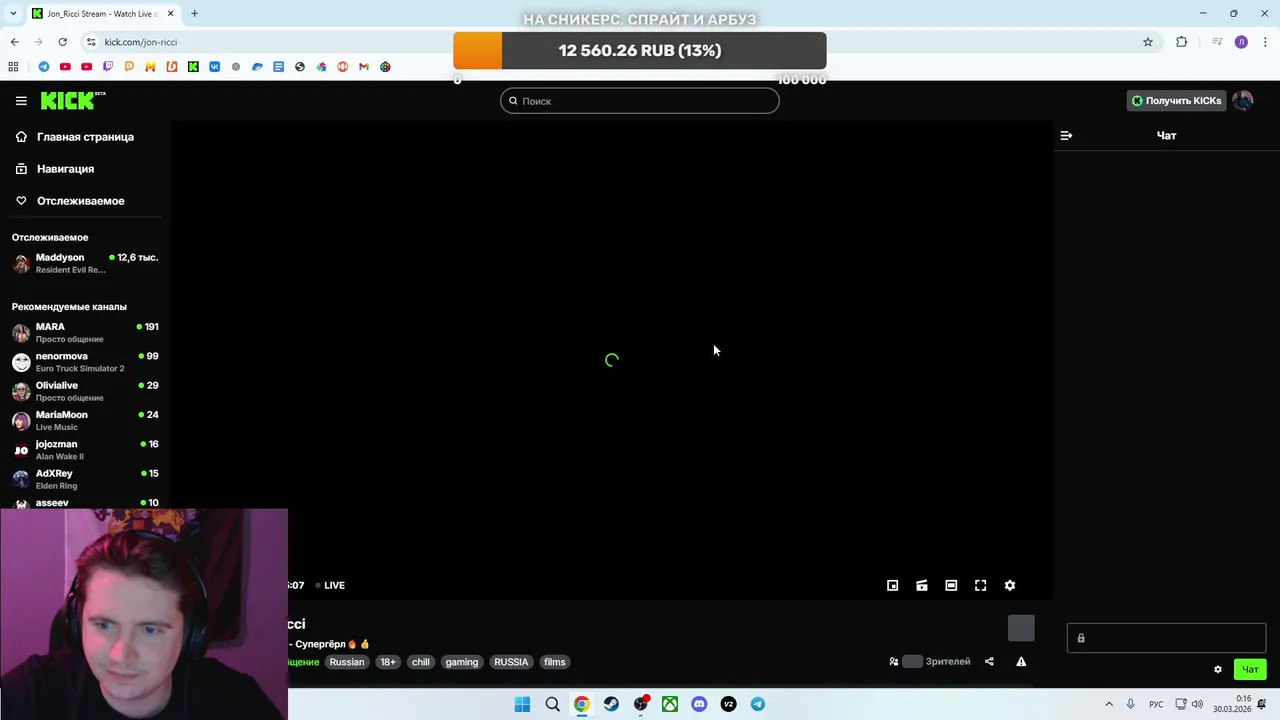Image resolution: width=1280 pixels, height=720 pixels.
Task: Open the Chrome three-dot menu
Action: [1266, 42]
